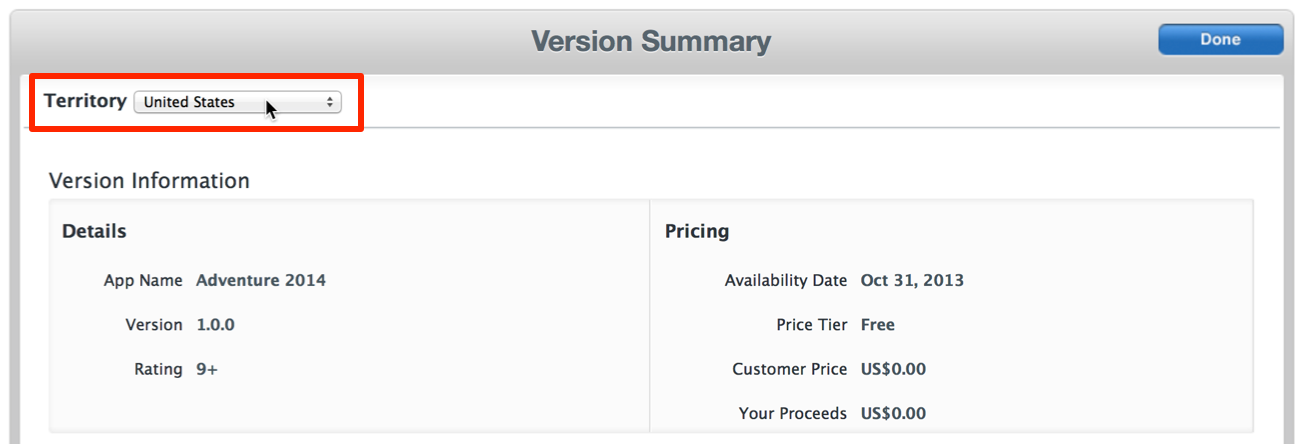Viewport: 1306px width, 444px height.
Task: Select the Oct 31, 2013 availability date
Action: click(x=912, y=281)
